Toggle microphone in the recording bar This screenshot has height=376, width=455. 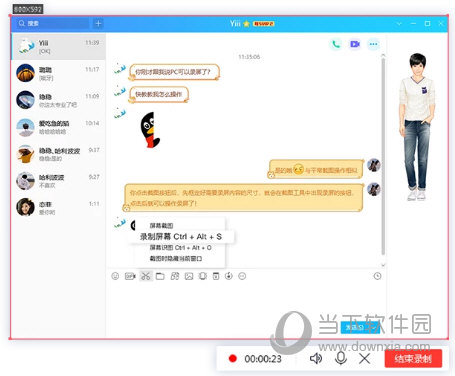(x=341, y=359)
